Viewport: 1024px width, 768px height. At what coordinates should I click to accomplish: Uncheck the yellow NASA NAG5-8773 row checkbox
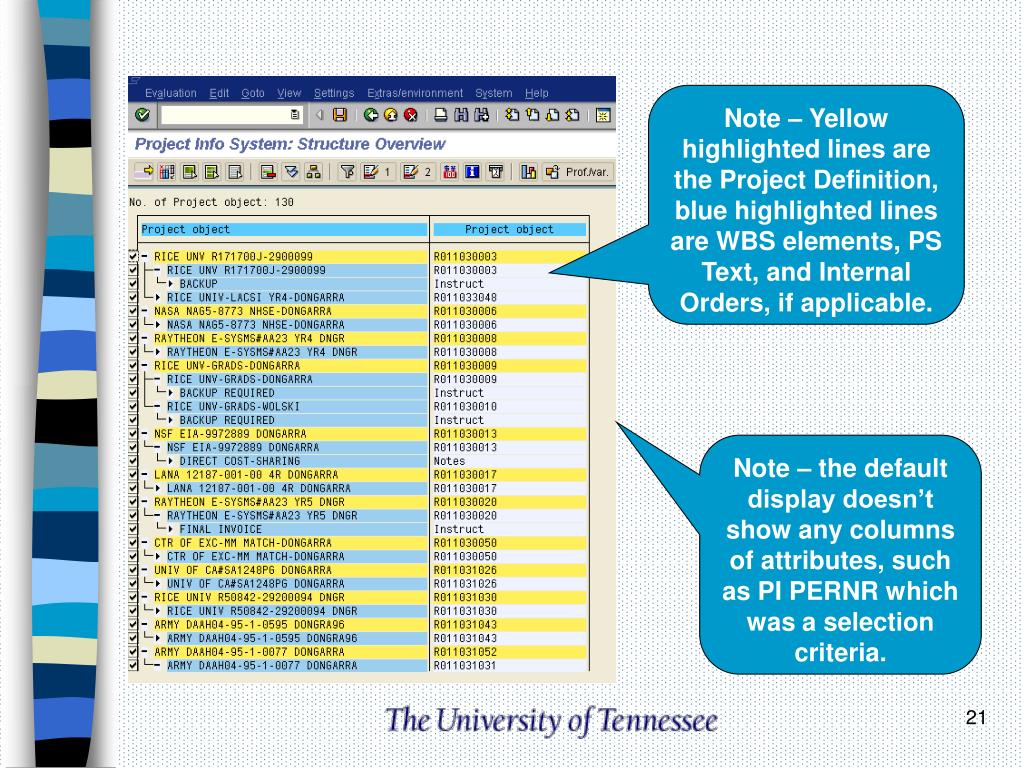(x=133, y=311)
